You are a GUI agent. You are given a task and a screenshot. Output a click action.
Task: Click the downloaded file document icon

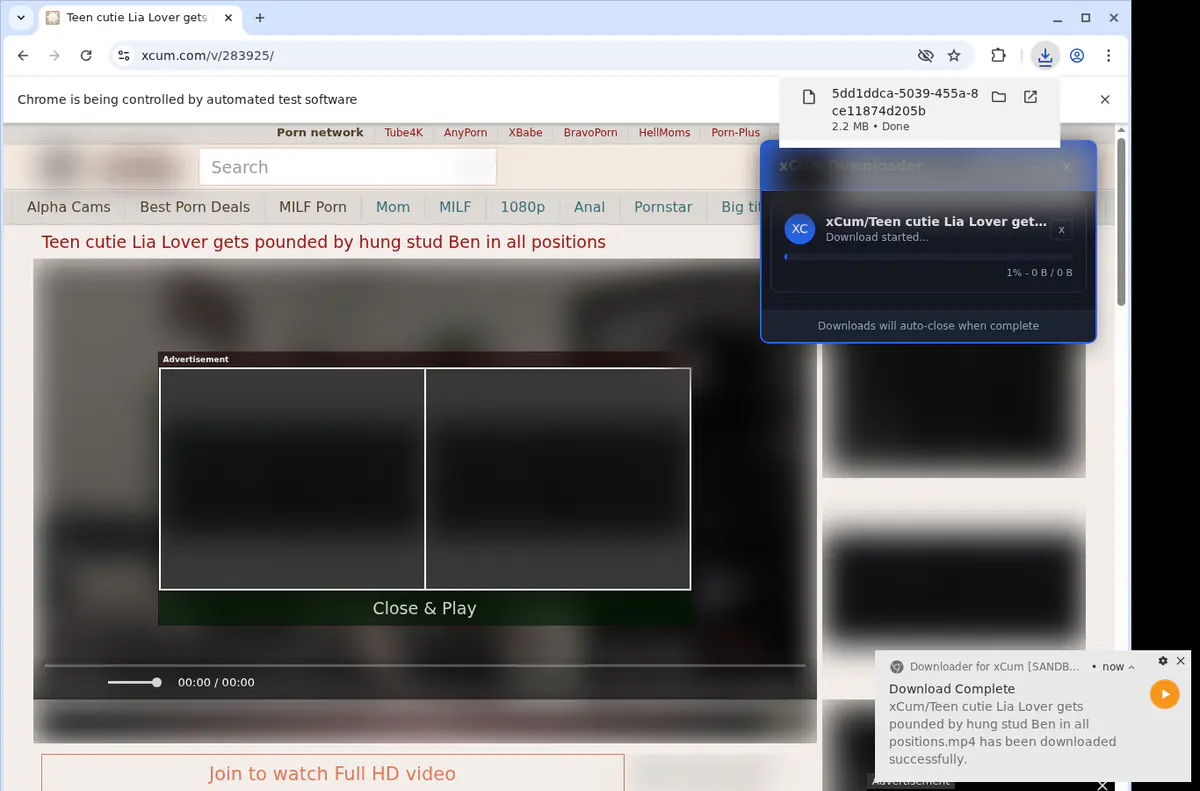click(808, 97)
